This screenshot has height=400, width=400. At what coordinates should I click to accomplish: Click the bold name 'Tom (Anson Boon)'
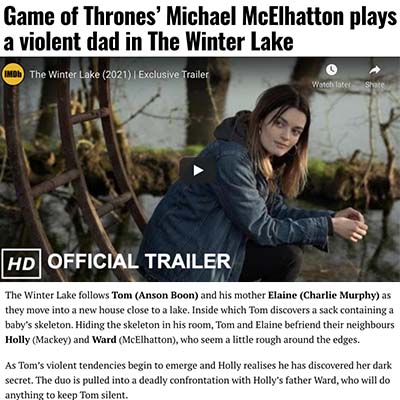[155, 295]
